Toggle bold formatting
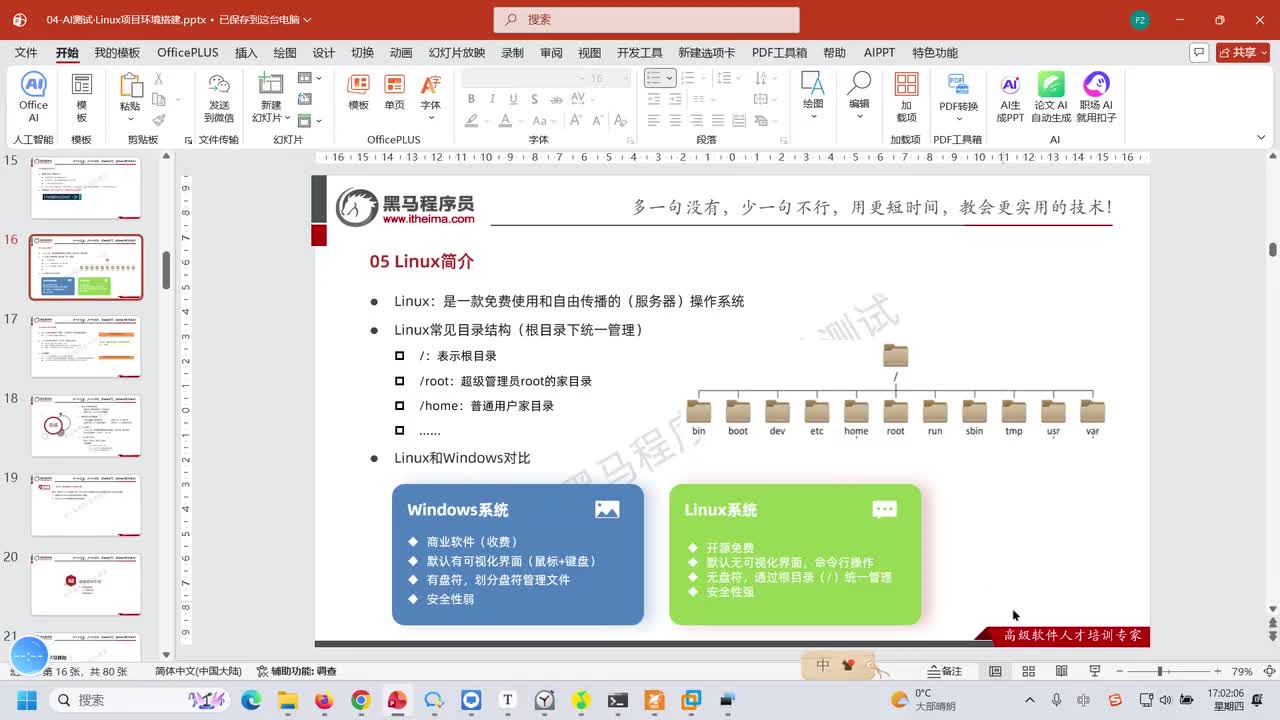 (x=470, y=99)
